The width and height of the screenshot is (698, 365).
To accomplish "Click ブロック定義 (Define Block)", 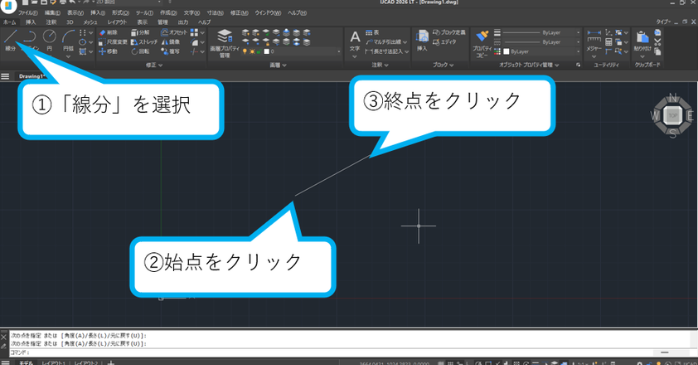I will click(x=449, y=32).
